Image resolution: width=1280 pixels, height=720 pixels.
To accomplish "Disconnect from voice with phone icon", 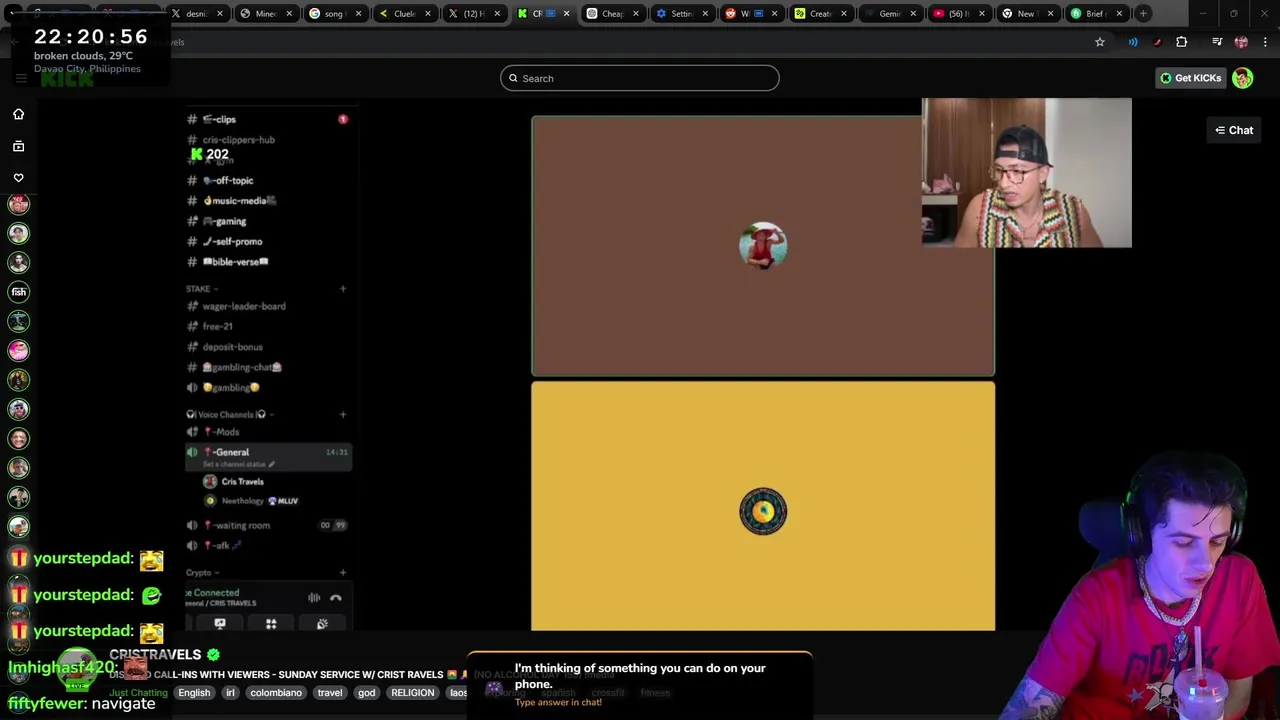I will [336, 598].
